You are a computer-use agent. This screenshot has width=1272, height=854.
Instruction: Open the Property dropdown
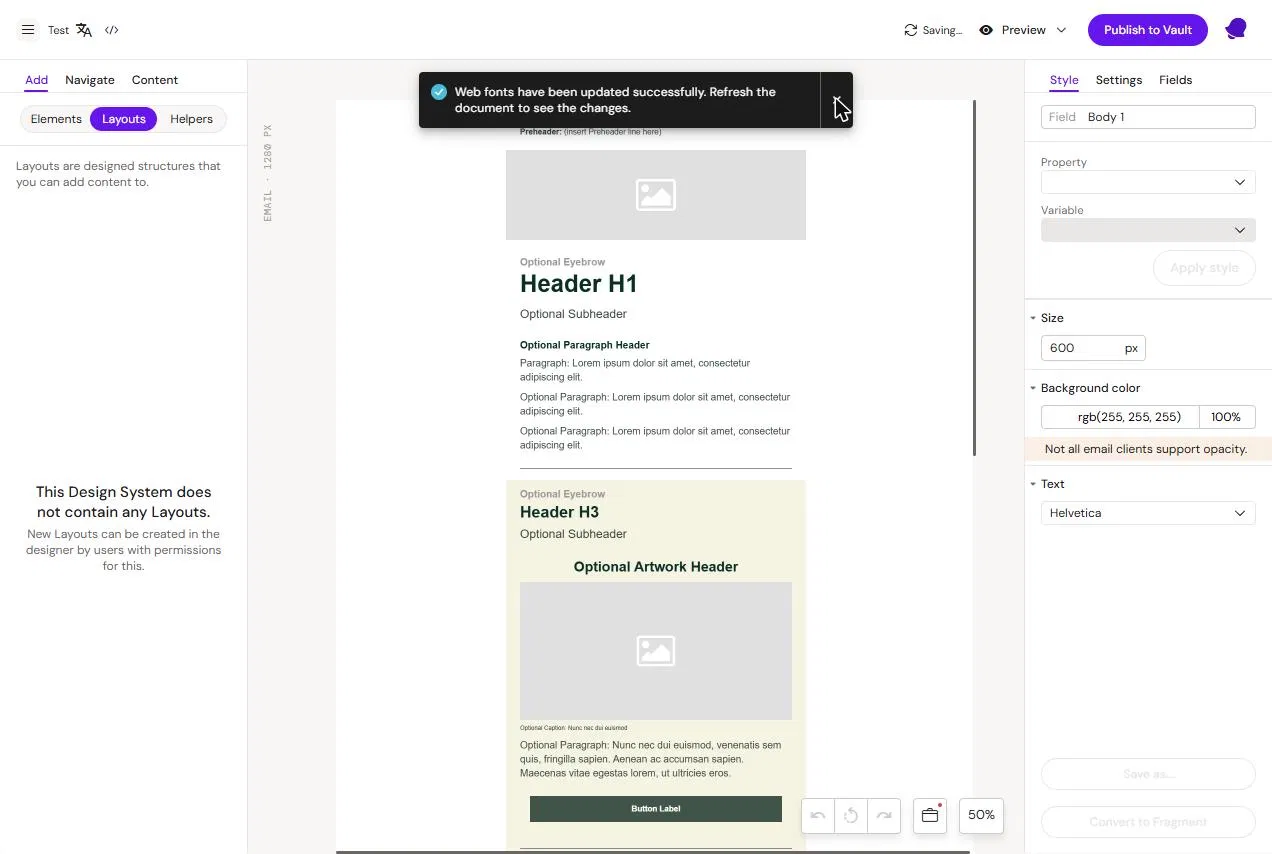click(1148, 182)
